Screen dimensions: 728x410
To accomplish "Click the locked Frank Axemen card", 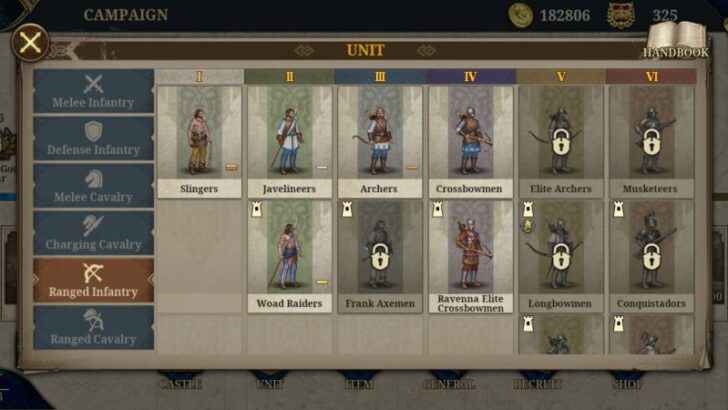I will 380,257.
